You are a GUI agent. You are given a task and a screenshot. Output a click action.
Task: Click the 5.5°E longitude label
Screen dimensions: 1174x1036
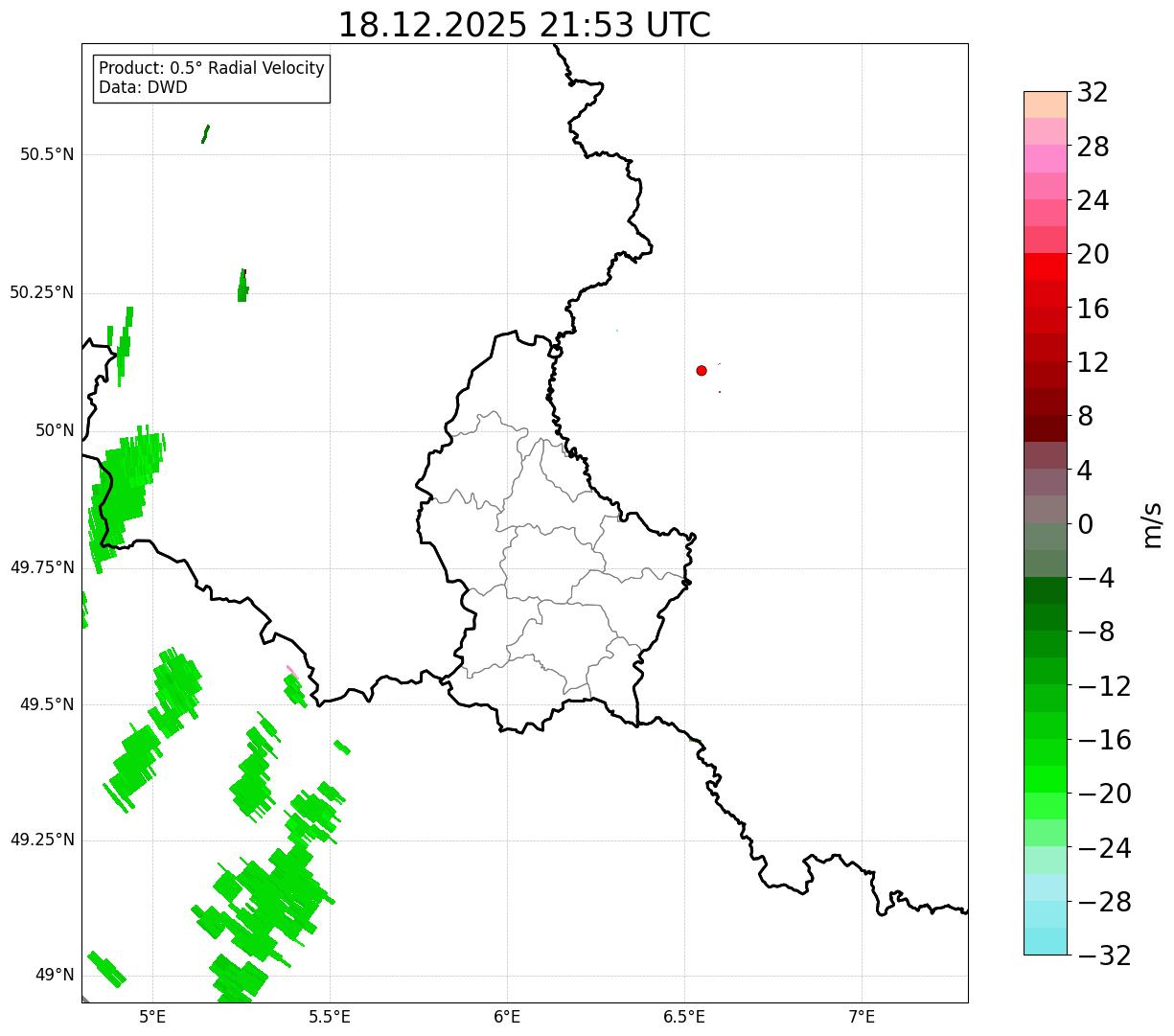point(330,1016)
